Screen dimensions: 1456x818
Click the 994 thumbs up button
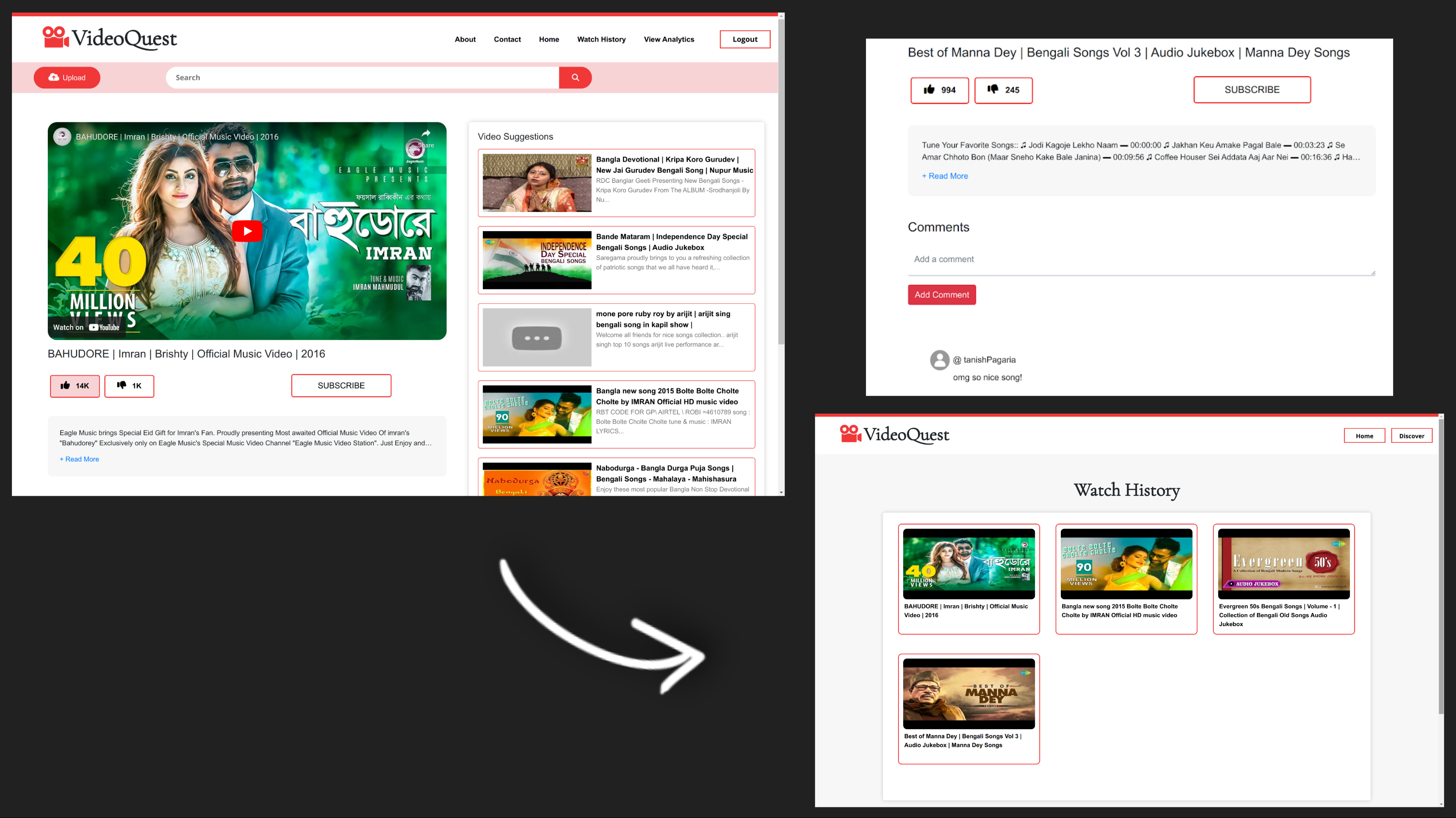click(x=939, y=90)
